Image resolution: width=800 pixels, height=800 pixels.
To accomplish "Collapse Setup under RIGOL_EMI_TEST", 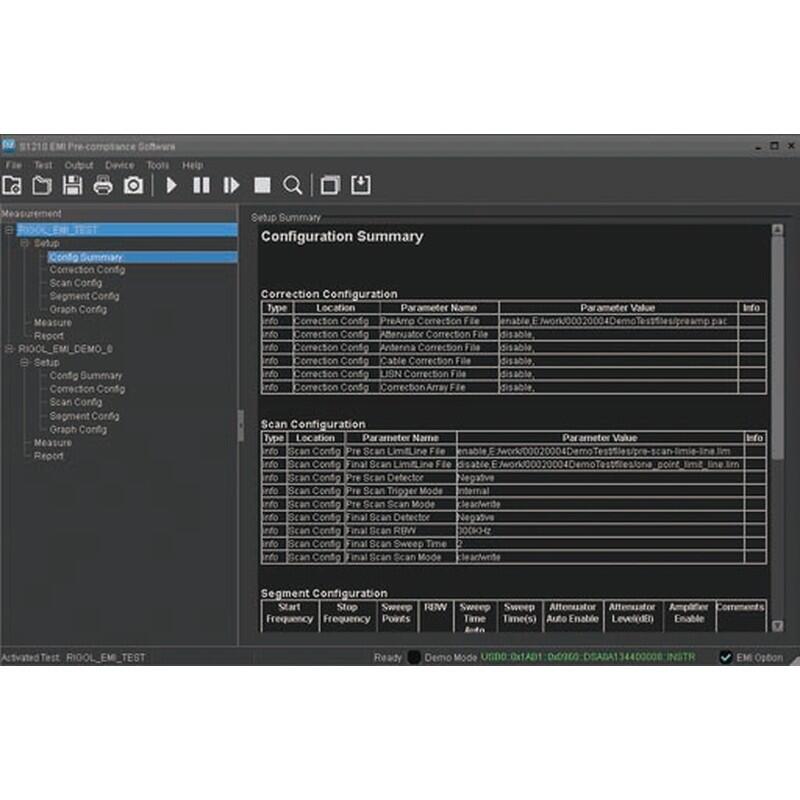I will 26,243.
